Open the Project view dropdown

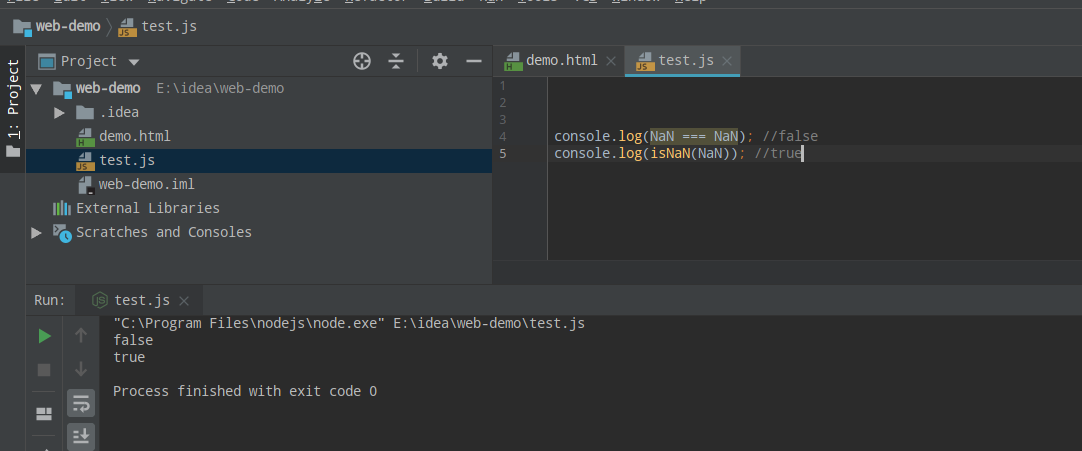[134, 62]
